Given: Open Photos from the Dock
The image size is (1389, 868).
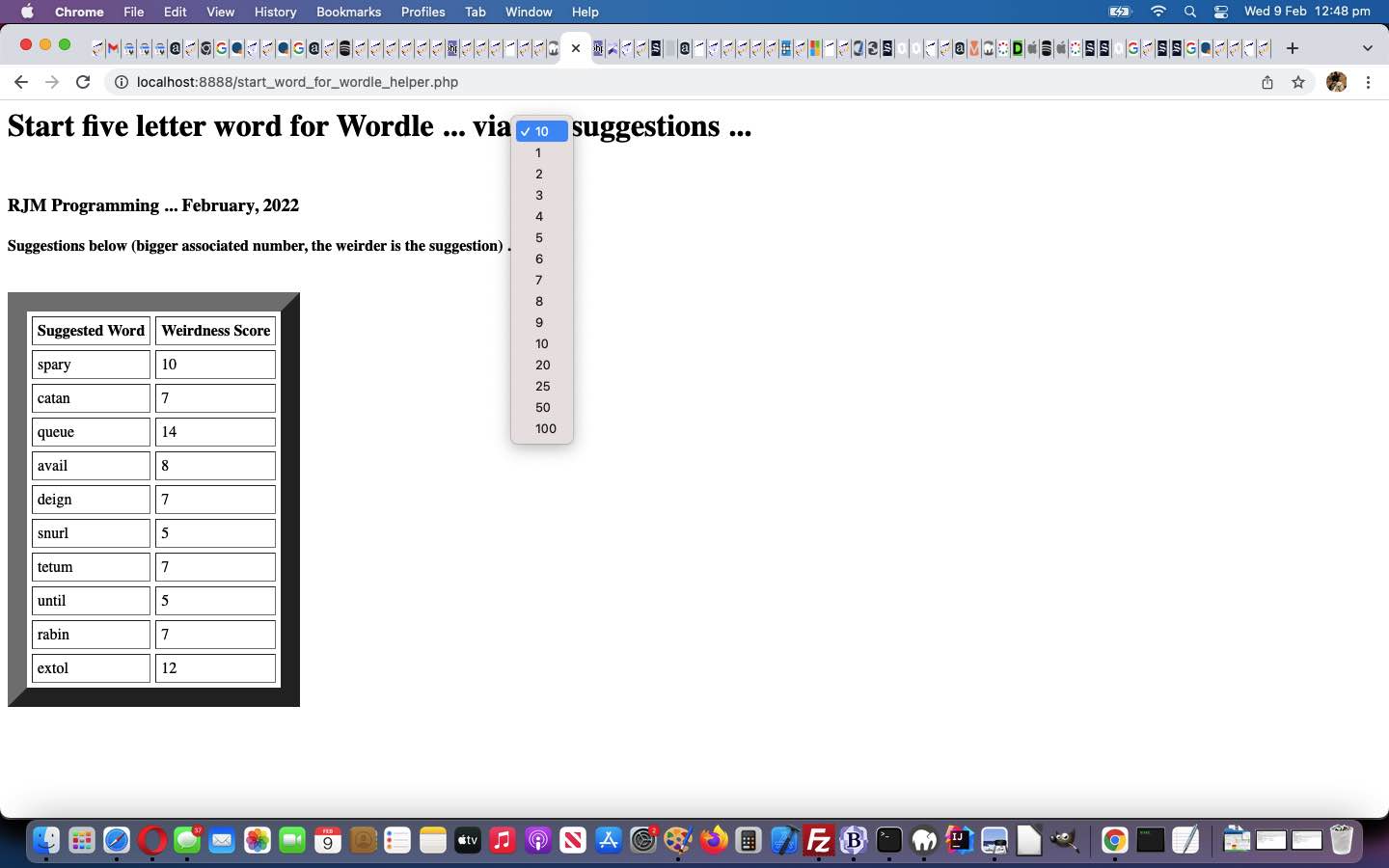Looking at the screenshot, I should [x=258, y=841].
